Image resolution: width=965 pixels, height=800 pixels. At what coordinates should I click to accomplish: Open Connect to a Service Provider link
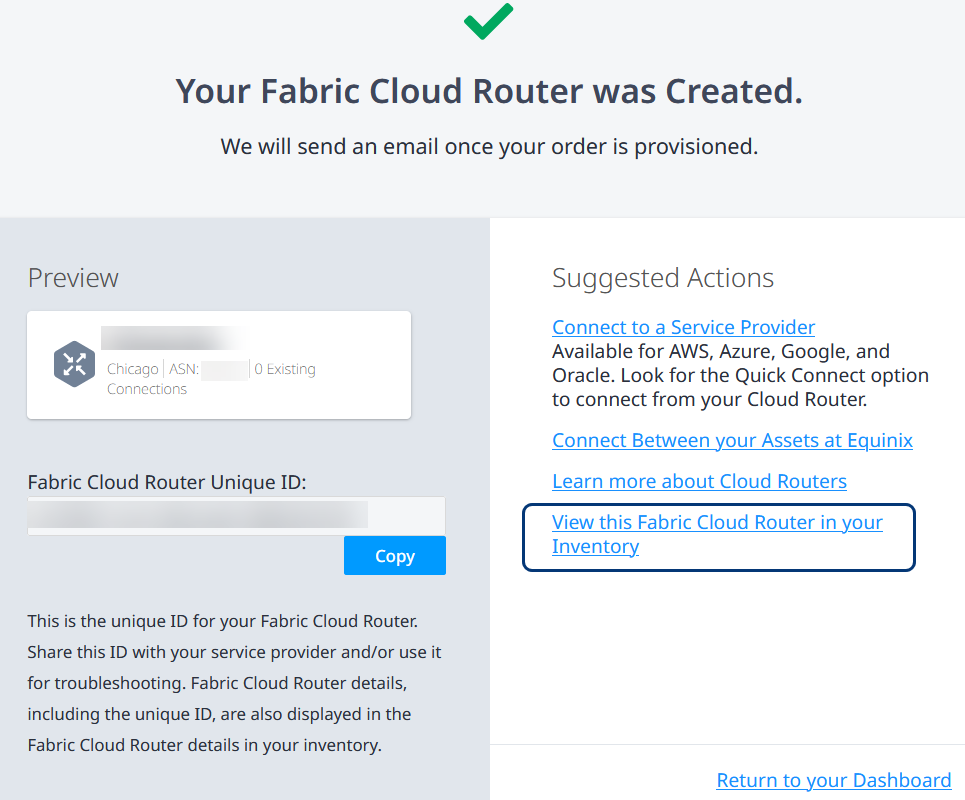pyautogui.click(x=683, y=327)
